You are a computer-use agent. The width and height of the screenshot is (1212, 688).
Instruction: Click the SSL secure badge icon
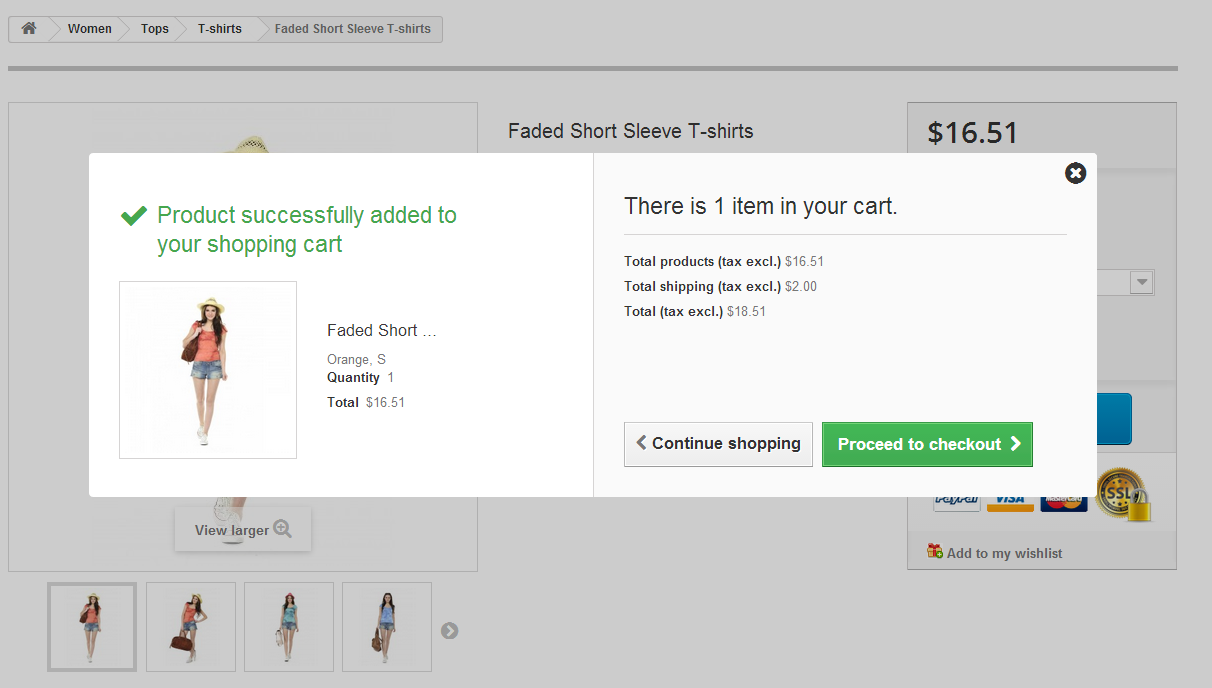[x=1122, y=493]
